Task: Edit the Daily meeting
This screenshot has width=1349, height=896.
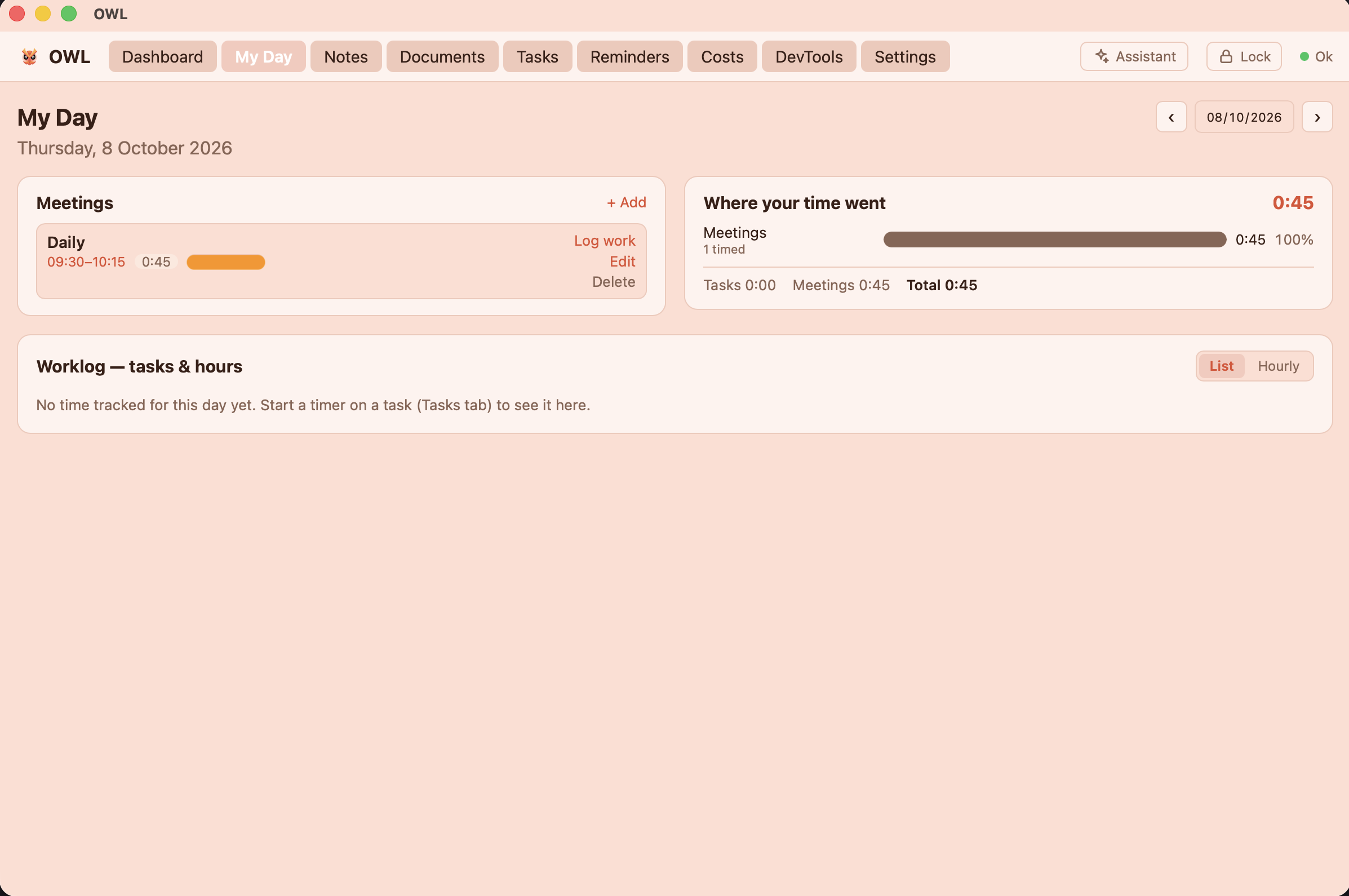Action: pos(622,261)
